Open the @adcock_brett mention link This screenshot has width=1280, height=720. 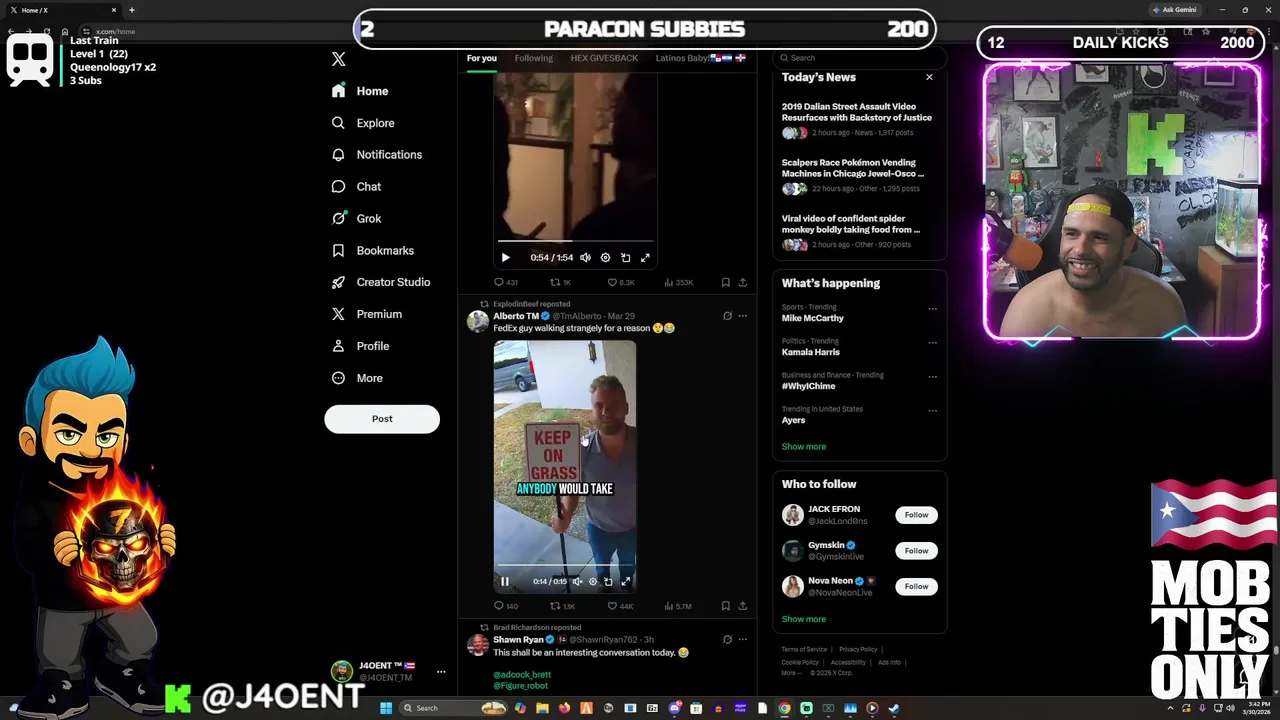point(522,675)
